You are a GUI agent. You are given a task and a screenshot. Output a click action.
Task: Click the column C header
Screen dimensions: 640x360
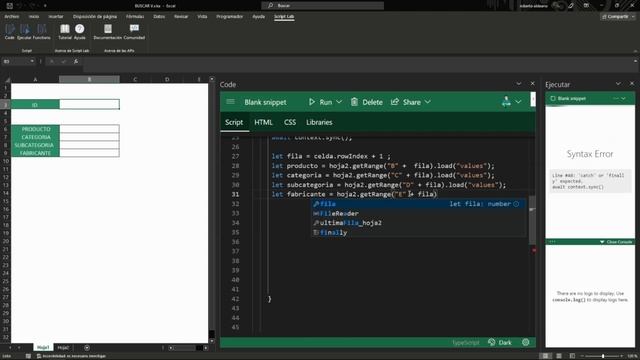135,79
